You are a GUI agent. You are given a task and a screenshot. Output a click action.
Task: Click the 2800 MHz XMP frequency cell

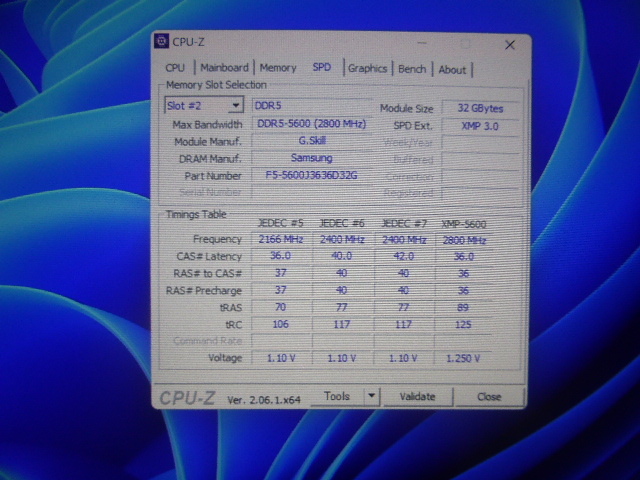pos(464,240)
